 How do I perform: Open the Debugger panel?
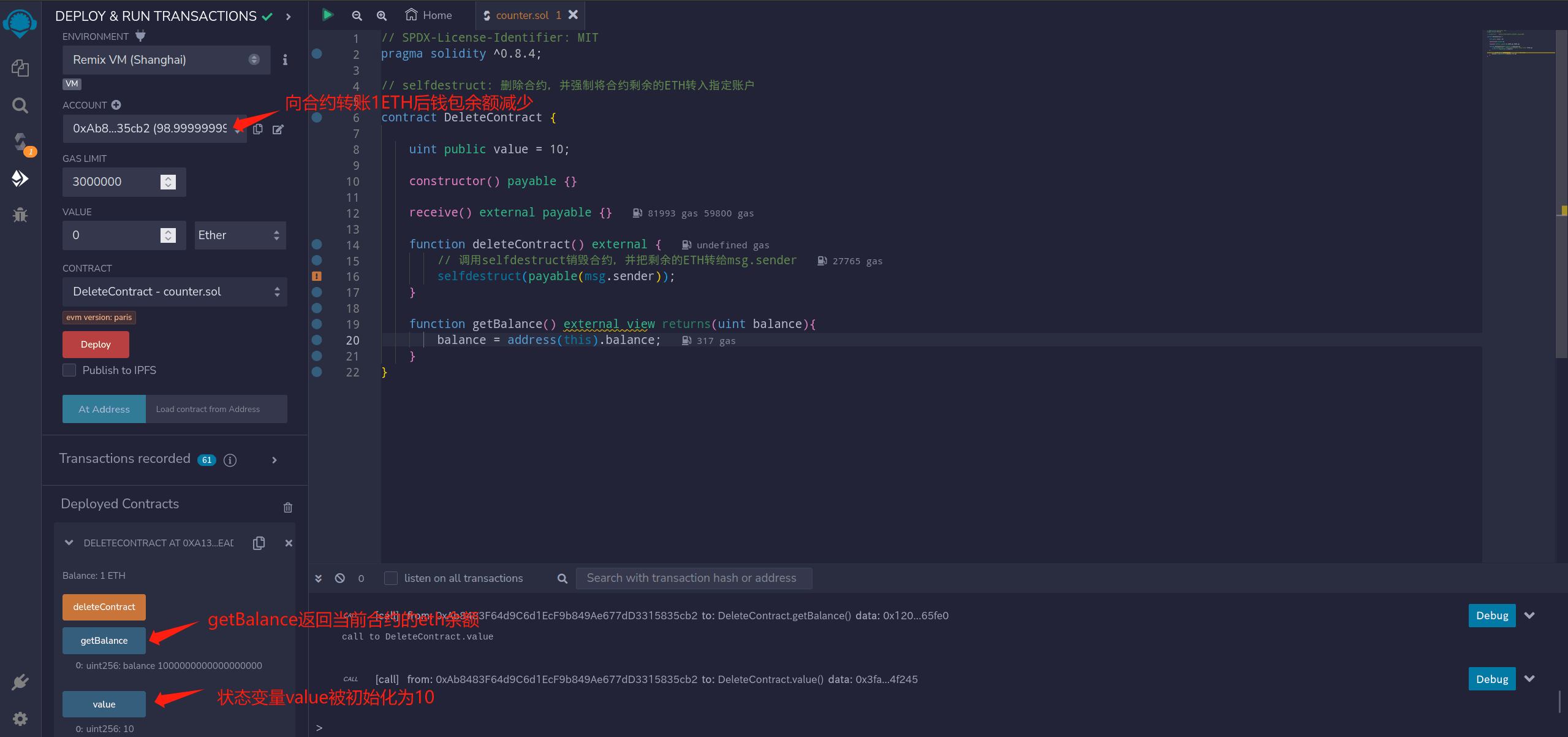point(20,215)
